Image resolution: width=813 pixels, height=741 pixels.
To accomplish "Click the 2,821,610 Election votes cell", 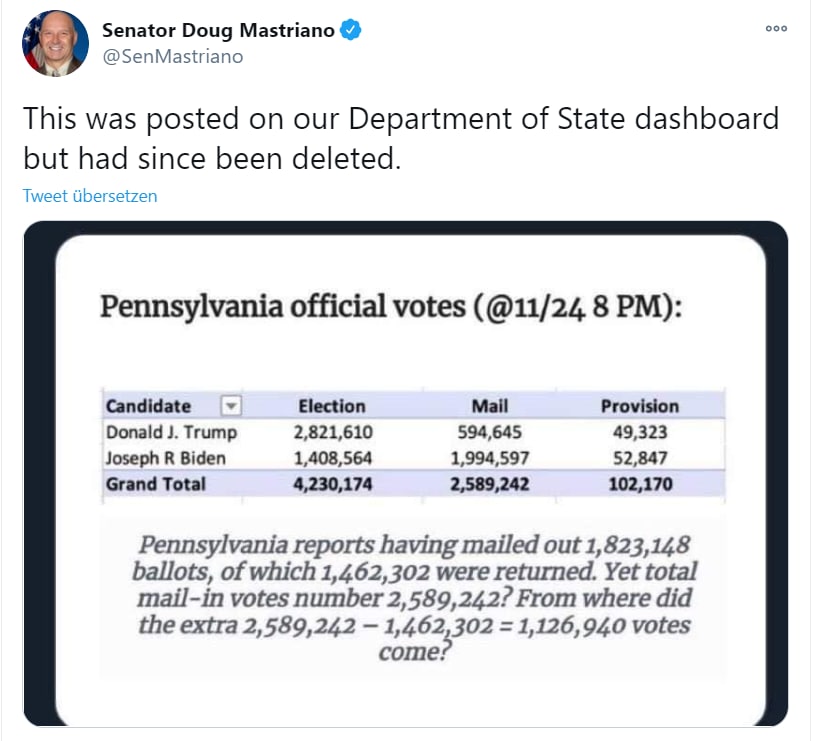I will click(332, 432).
